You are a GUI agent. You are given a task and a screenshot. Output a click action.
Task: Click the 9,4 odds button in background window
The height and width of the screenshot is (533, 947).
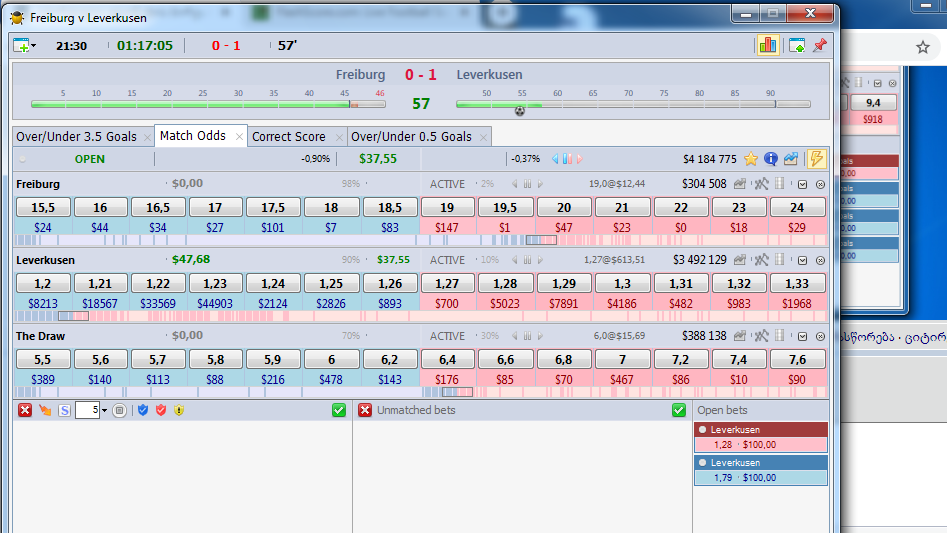click(873, 103)
